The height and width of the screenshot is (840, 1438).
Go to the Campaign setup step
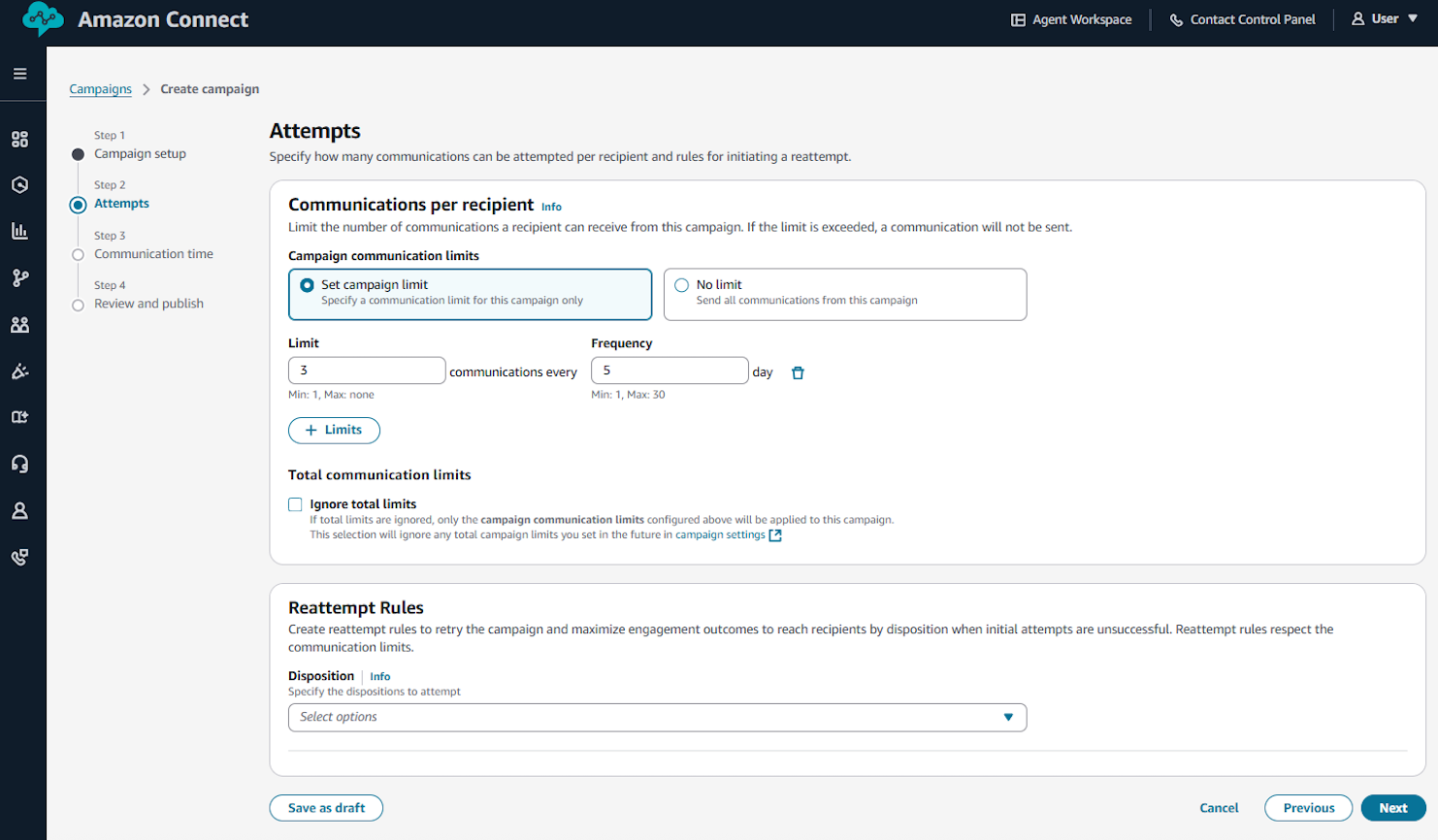pos(140,154)
